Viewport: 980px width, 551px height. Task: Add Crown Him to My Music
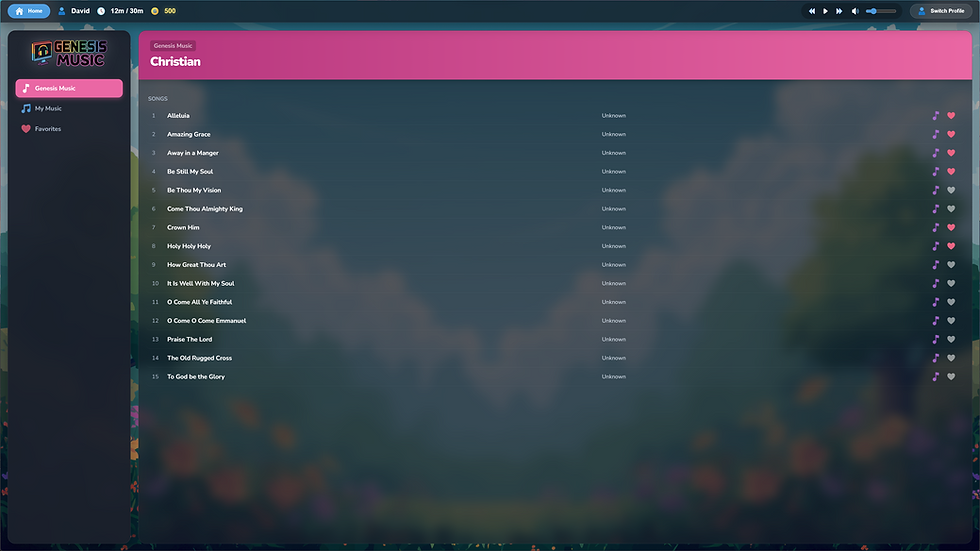(936, 227)
